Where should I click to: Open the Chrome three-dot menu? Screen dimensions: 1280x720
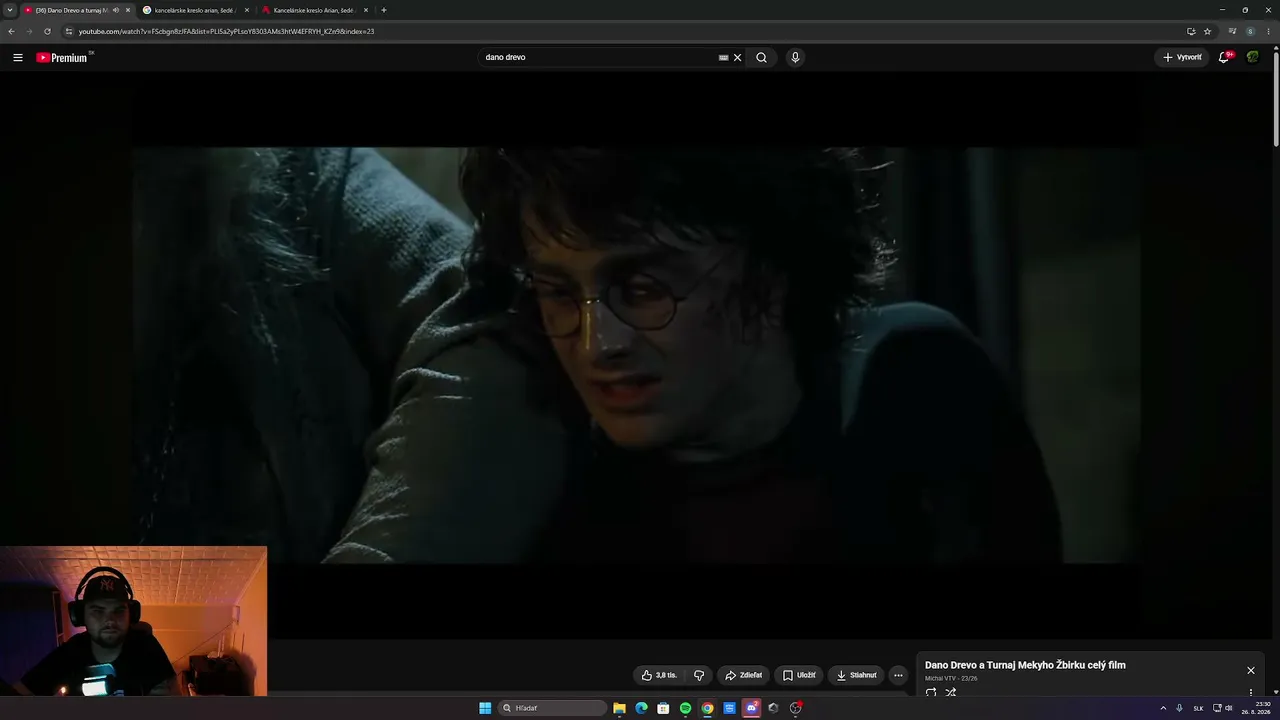point(1269,31)
